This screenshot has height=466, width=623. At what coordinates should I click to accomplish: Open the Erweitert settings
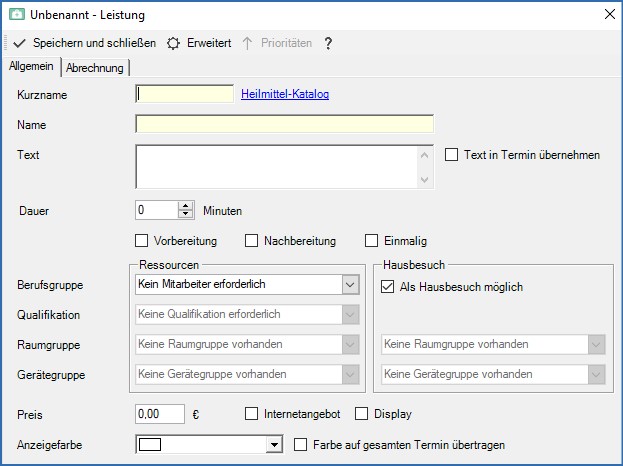pyautogui.click(x=199, y=43)
